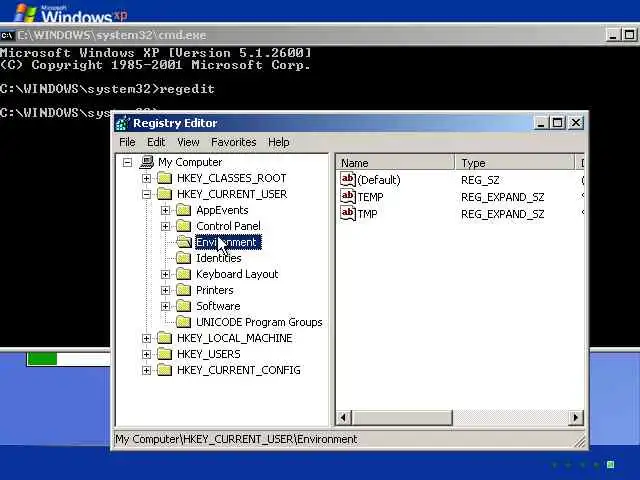
Task: Click the Keyboard Layout folder icon
Action: click(x=184, y=274)
